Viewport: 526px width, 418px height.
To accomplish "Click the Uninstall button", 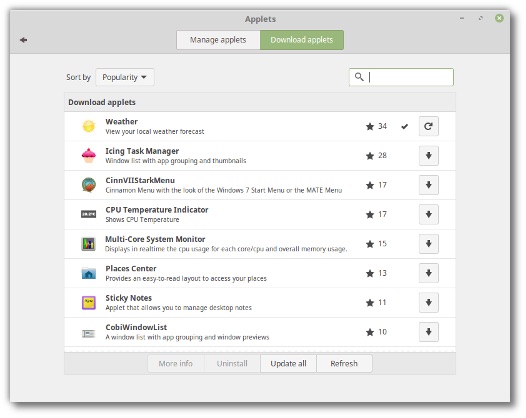I will pyautogui.click(x=232, y=364).
